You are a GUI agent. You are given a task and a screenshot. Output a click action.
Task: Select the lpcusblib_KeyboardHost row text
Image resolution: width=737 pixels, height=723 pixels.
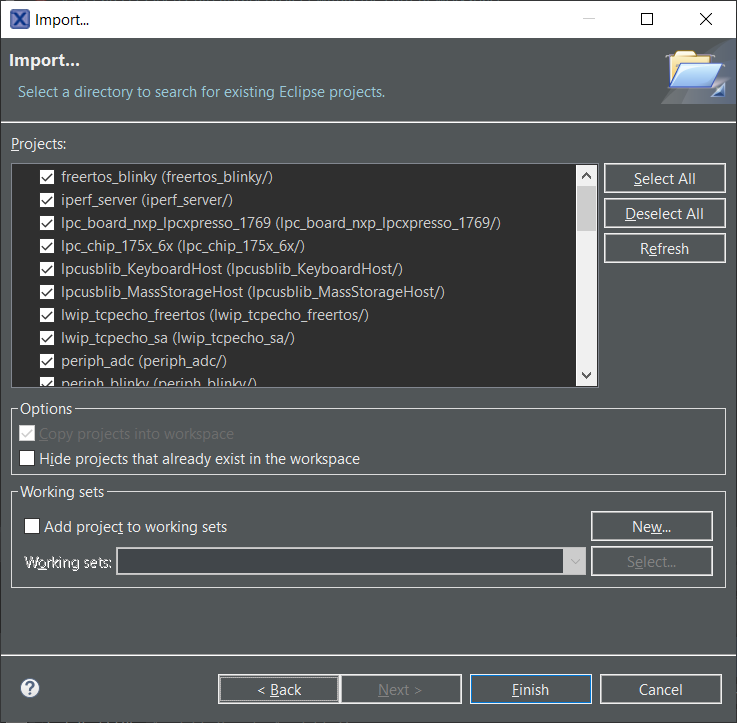point(232,269)
